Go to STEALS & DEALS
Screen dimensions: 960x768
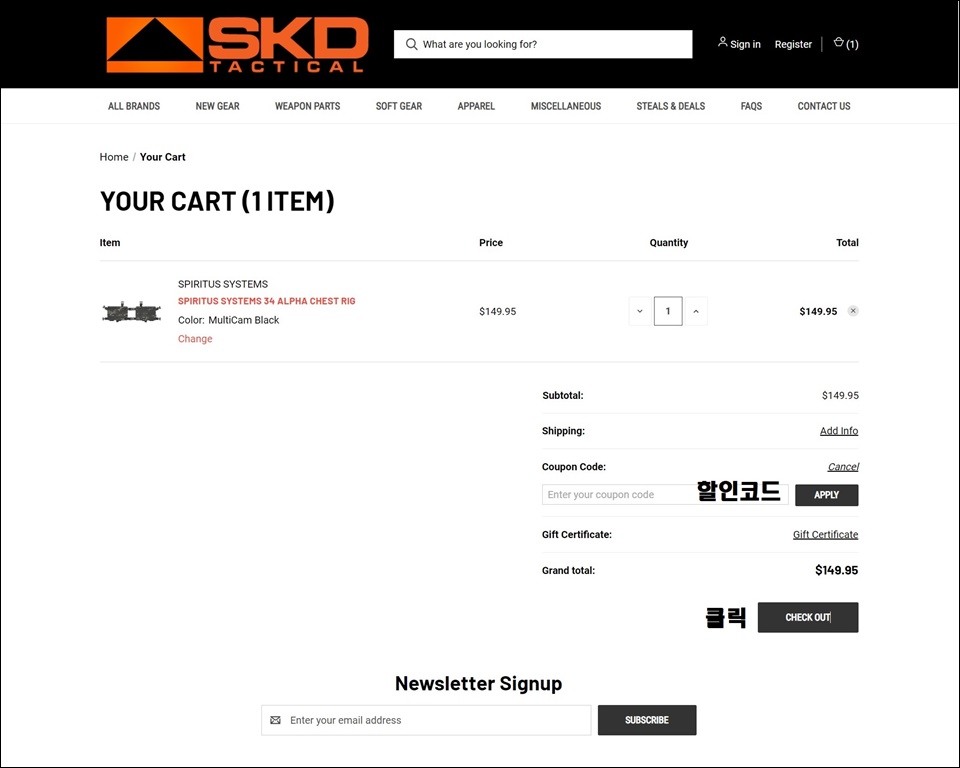(670, 106)
